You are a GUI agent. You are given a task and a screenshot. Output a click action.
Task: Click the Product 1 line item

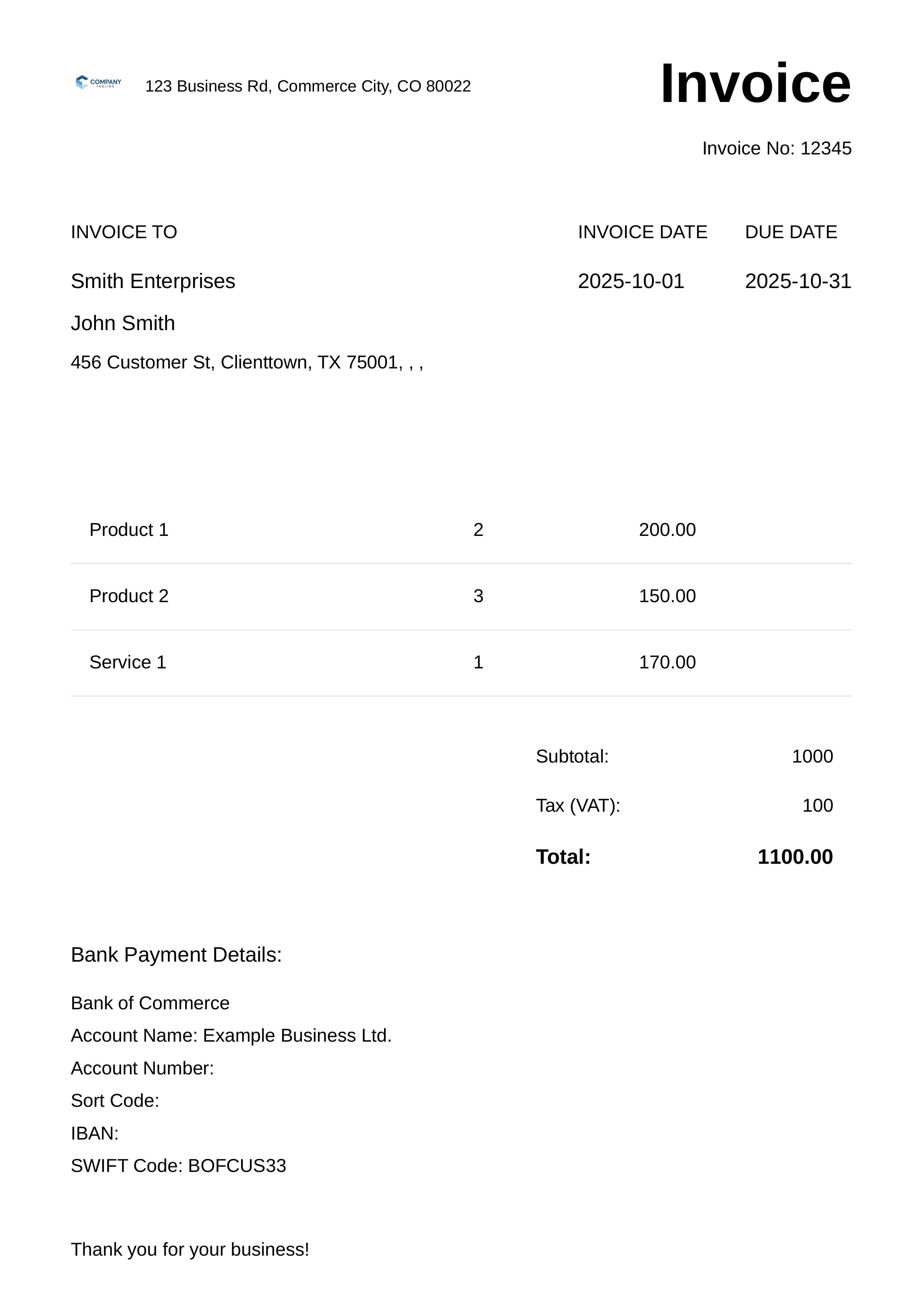[x=129, y=530]
